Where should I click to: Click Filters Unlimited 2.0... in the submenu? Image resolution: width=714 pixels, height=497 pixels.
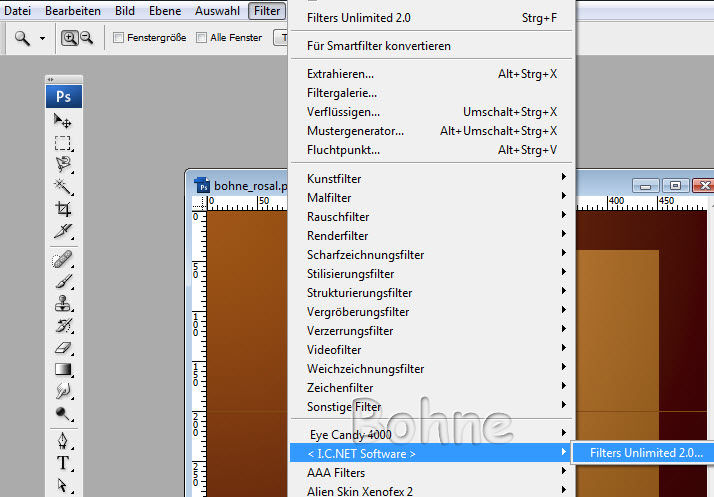[x=645, y=453]
